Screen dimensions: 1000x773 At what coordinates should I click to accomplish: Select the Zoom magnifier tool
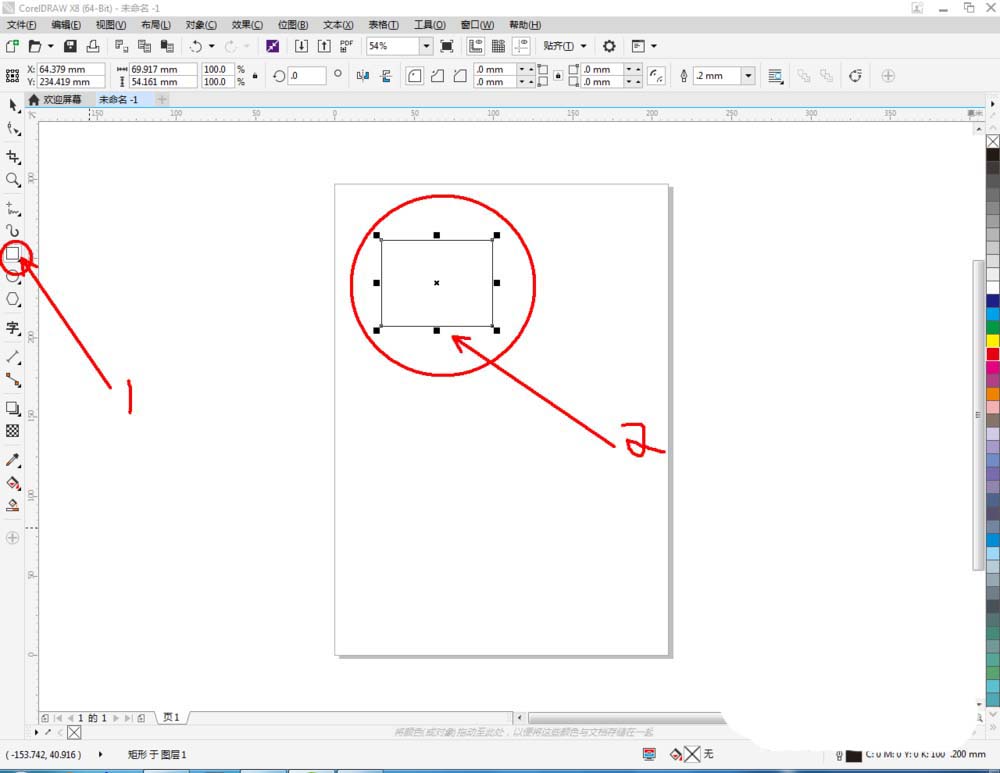[x=13, y=179]
